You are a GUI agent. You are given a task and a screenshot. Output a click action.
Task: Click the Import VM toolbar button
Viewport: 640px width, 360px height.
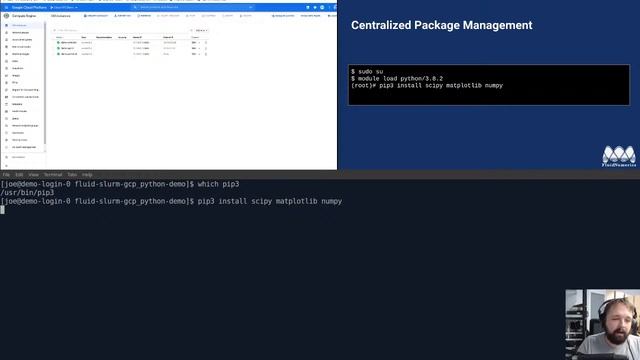coord(122,16)
